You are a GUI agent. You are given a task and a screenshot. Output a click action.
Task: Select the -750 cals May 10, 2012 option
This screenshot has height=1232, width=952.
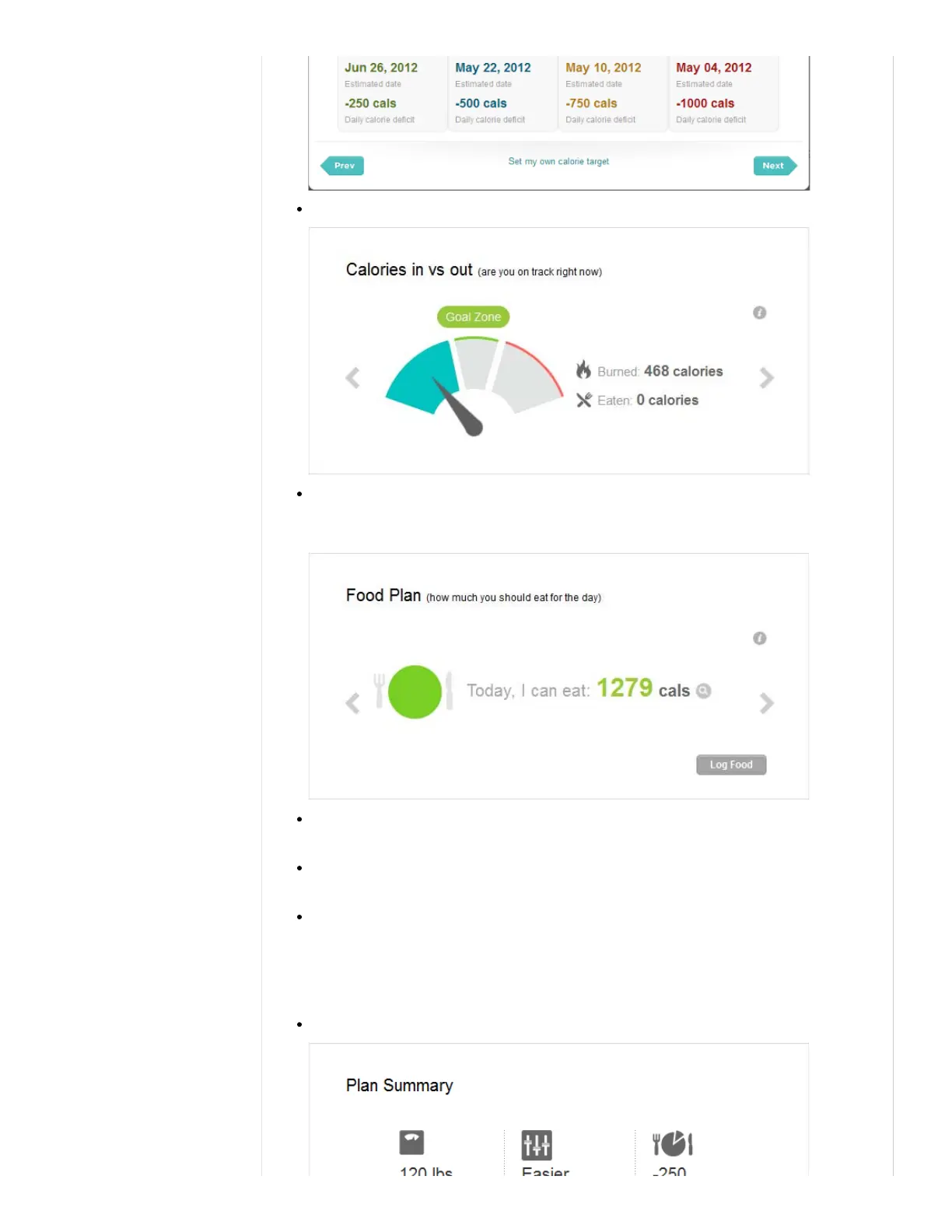pyautogui.click(x=614, y=93)
